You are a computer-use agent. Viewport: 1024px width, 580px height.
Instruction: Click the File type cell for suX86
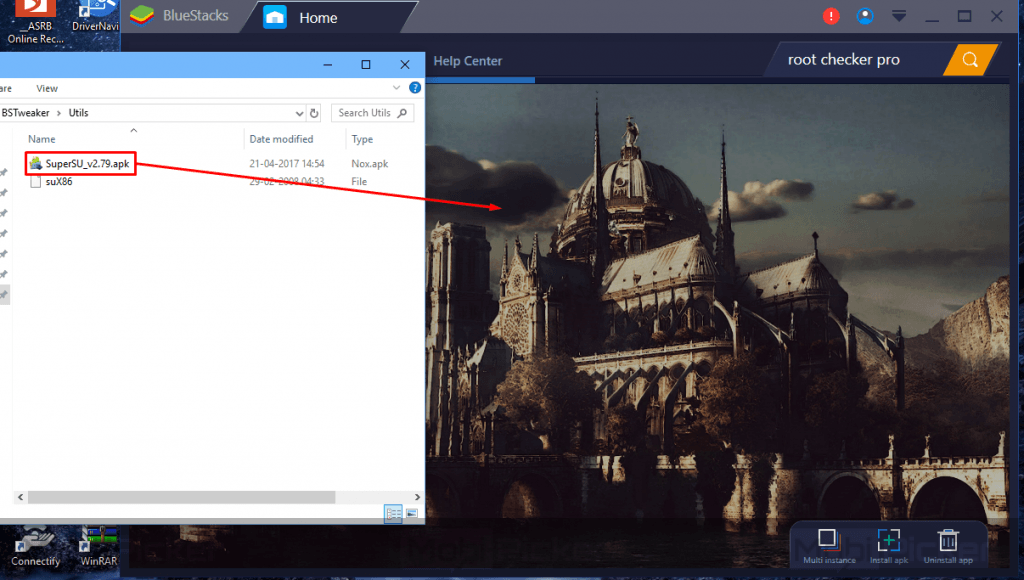(x=359, y=182)
